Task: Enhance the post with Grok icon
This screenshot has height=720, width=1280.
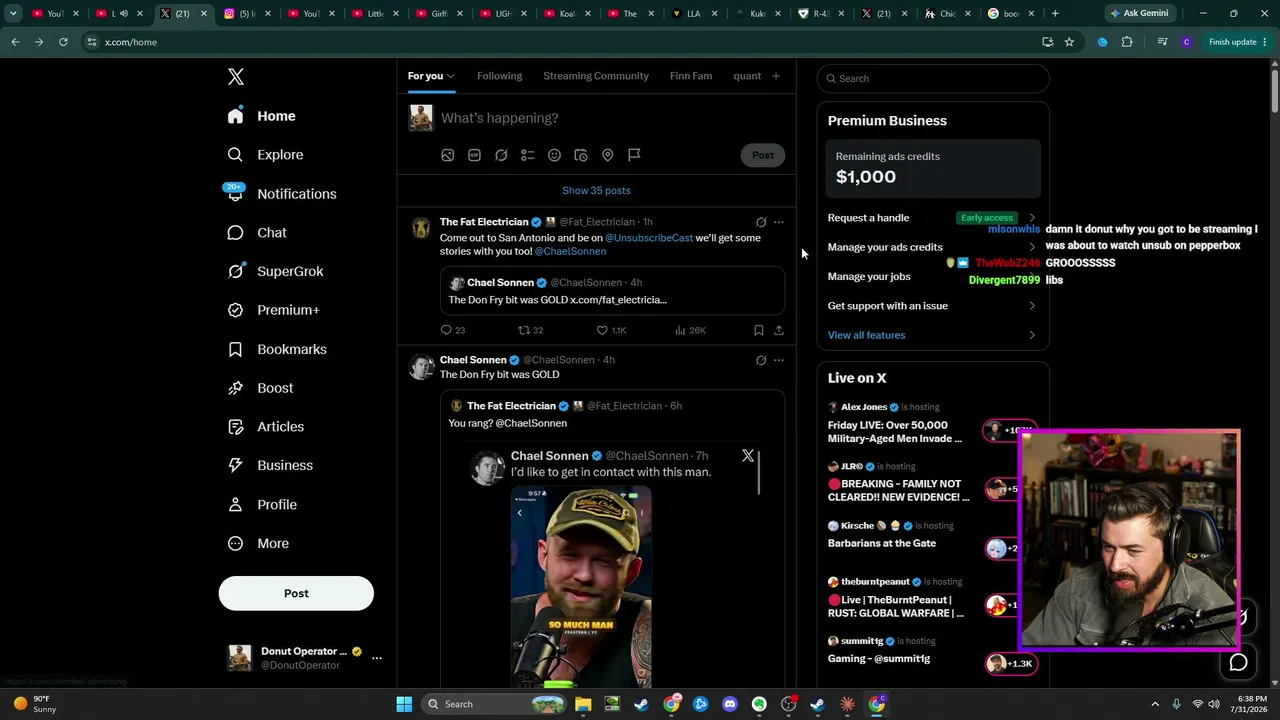Action: tap(501, 155)
